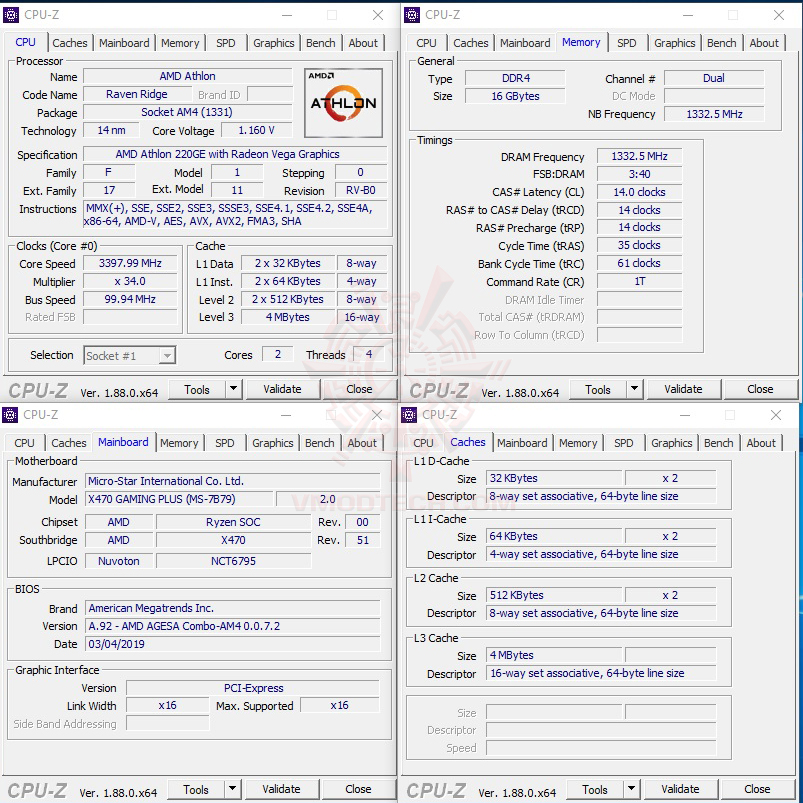Click the Tools button in the top-left CPU window
803x803 pixels.
[197, 389]
